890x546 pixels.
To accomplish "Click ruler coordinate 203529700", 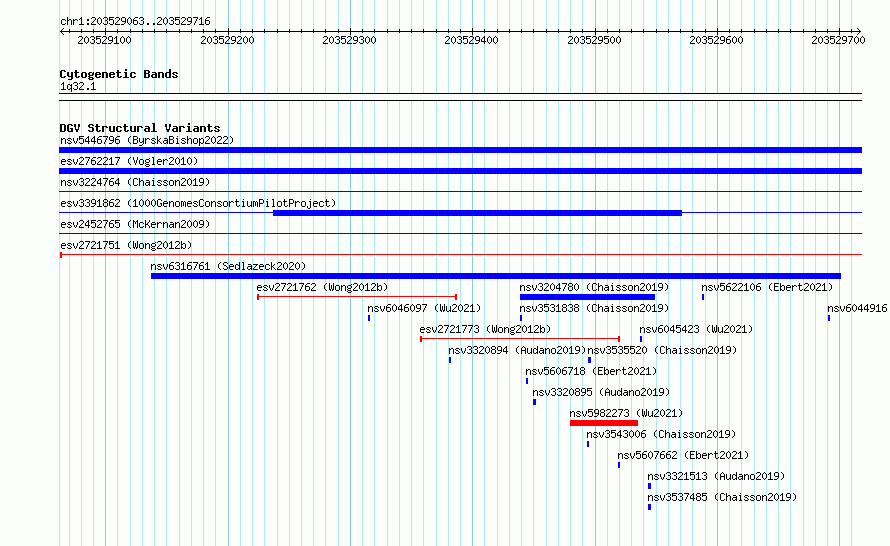I will (838, 40).
